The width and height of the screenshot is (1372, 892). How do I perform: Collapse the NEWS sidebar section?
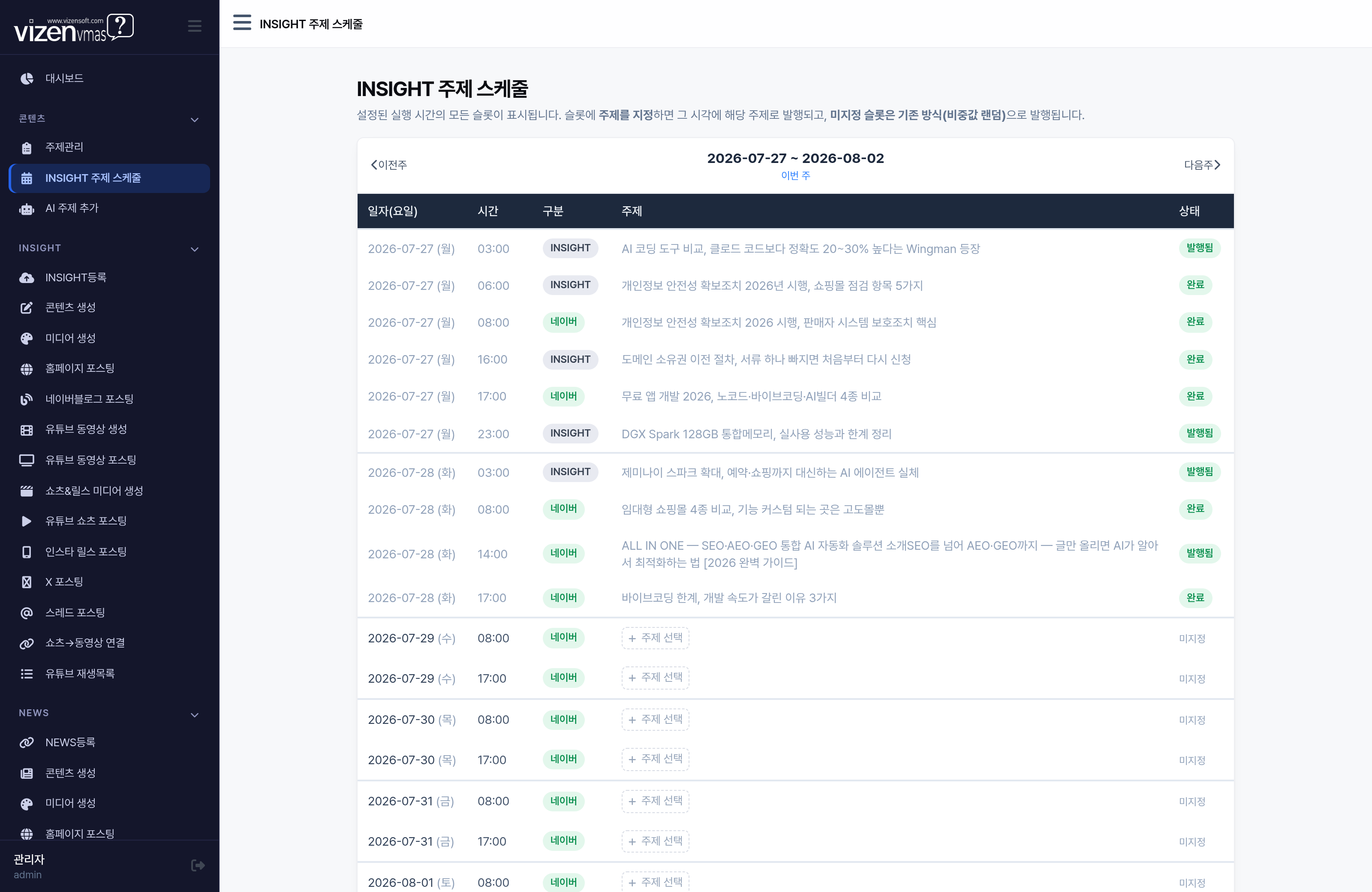pyautogui.click(x=195, y=715)
